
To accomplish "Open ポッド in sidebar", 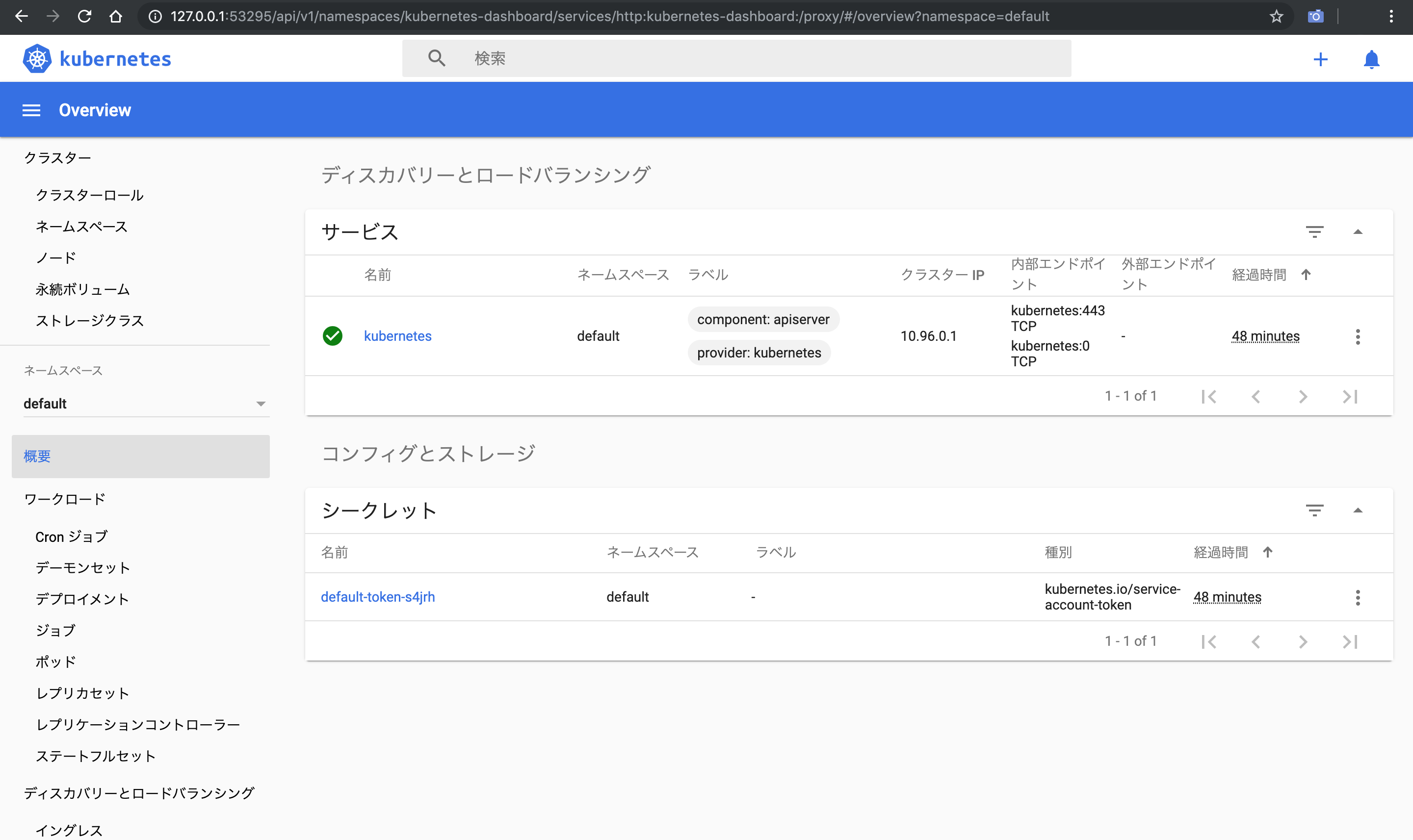I will [x=55, y=662].
